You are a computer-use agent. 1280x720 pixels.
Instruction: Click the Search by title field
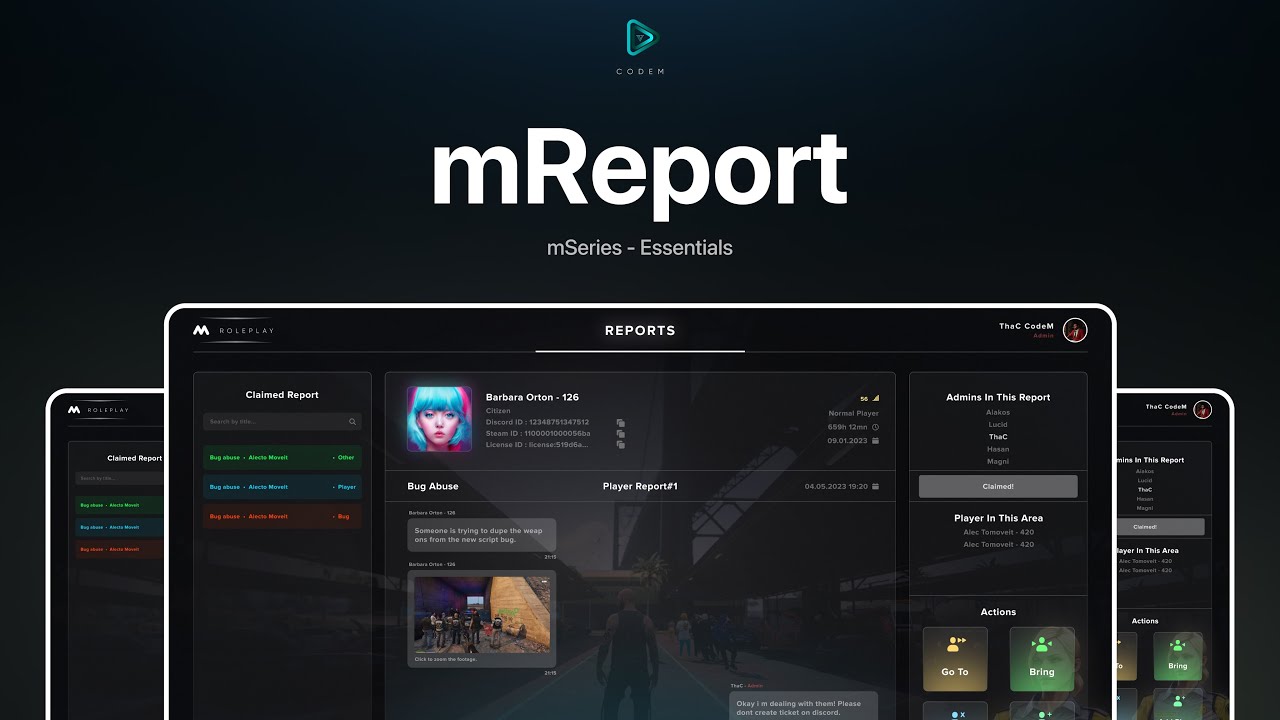(x=282, y=422)
